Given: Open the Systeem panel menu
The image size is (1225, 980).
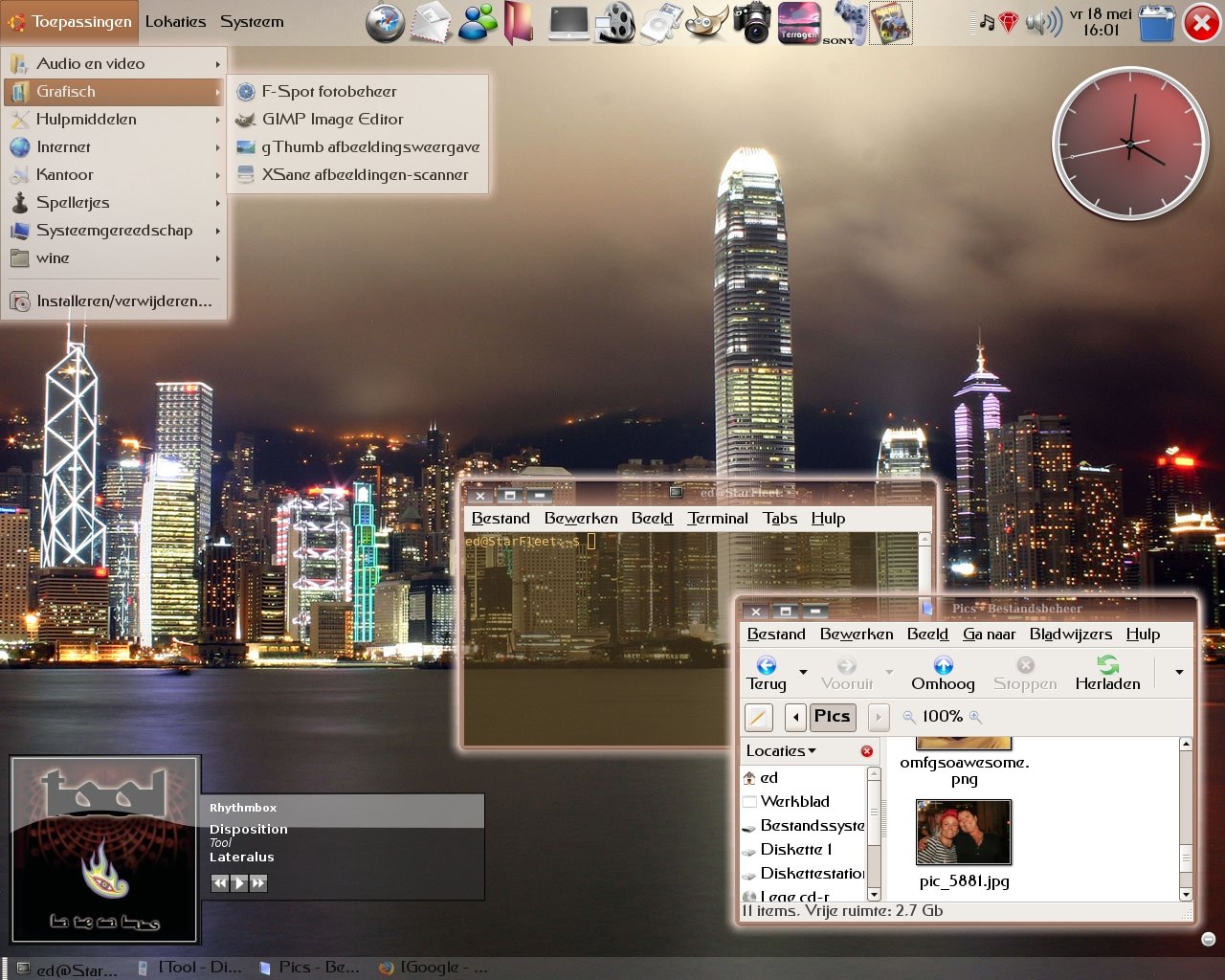Looking at the screenshot, I should pos(252,21).
